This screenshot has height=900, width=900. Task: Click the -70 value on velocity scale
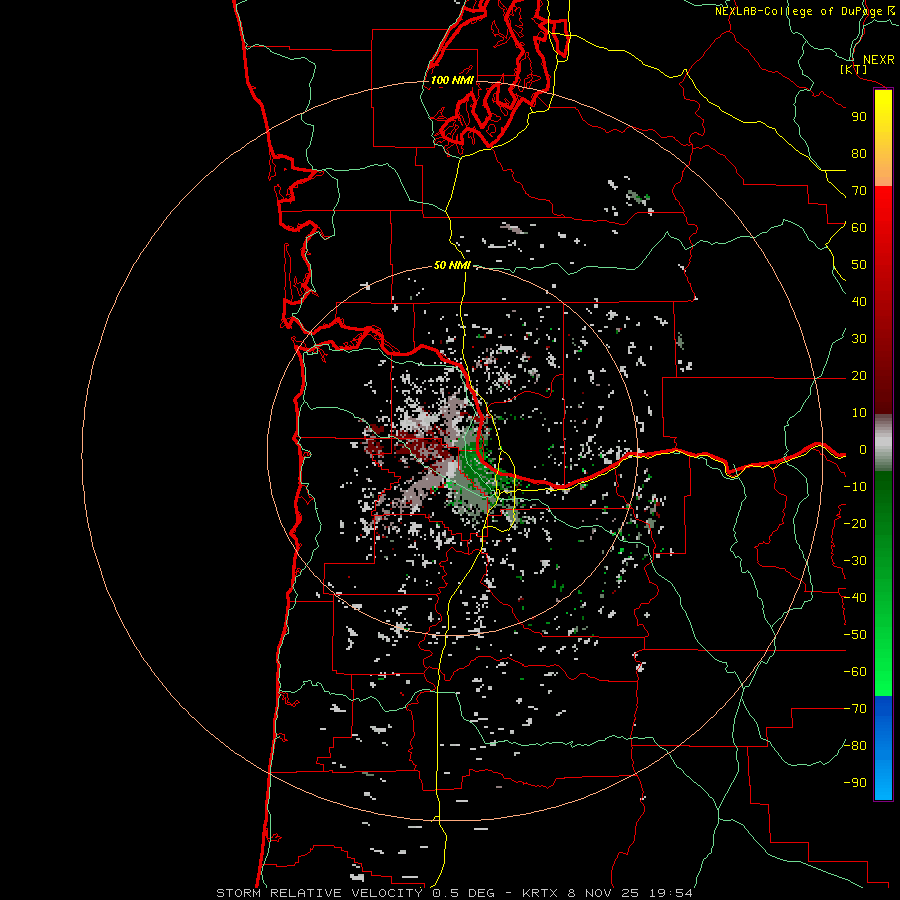click(x=855, y=709)
